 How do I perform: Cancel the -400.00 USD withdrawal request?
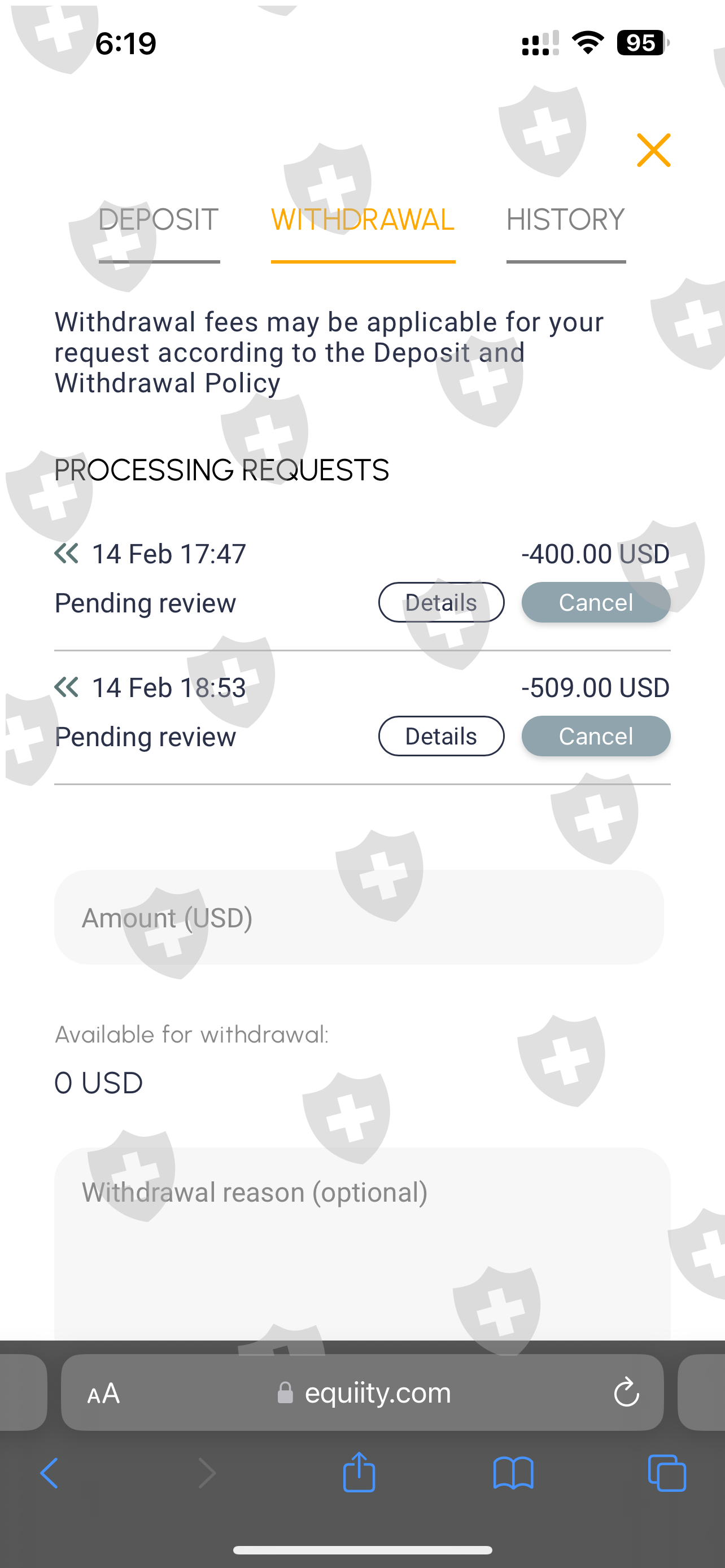click(x=595, y=603)
